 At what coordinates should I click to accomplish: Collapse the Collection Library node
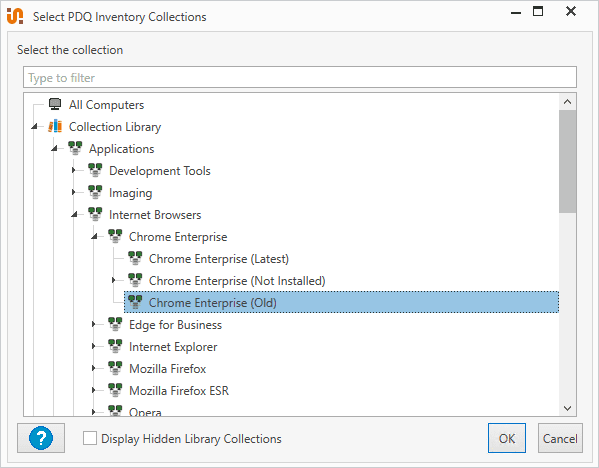[34, 126]
